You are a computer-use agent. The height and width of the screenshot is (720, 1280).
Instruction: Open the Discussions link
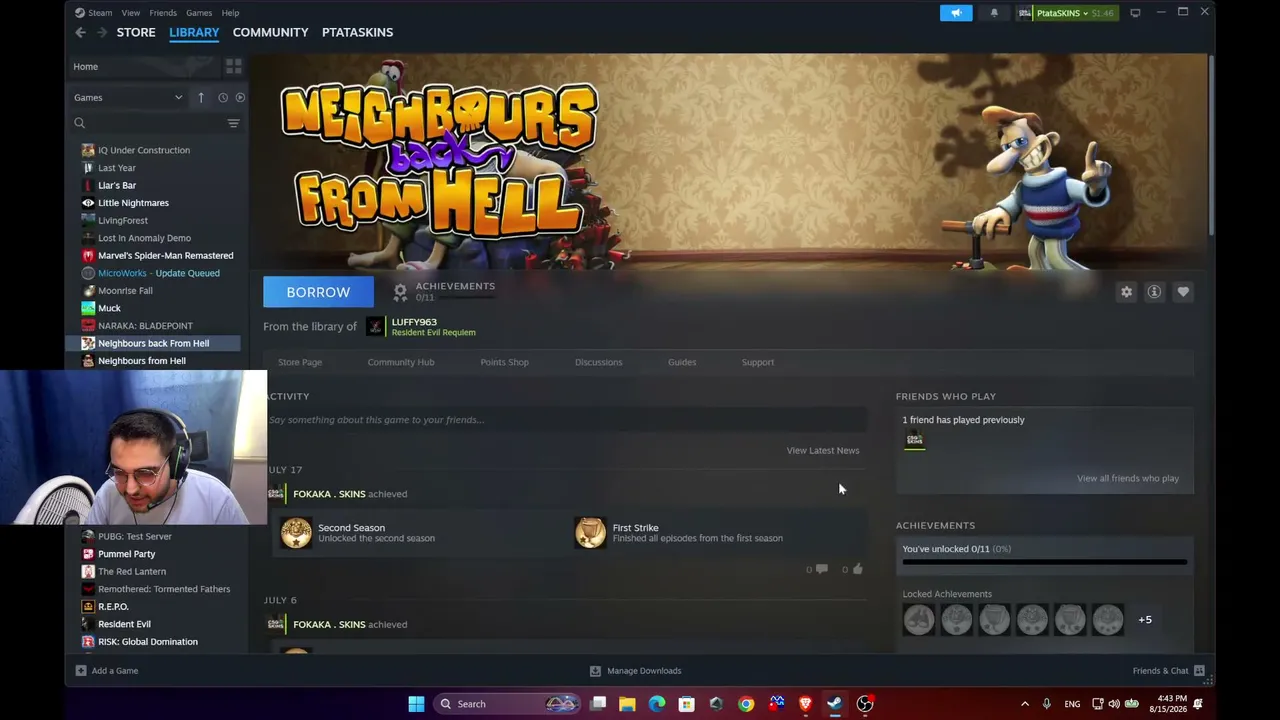click(x=598, y=362)
